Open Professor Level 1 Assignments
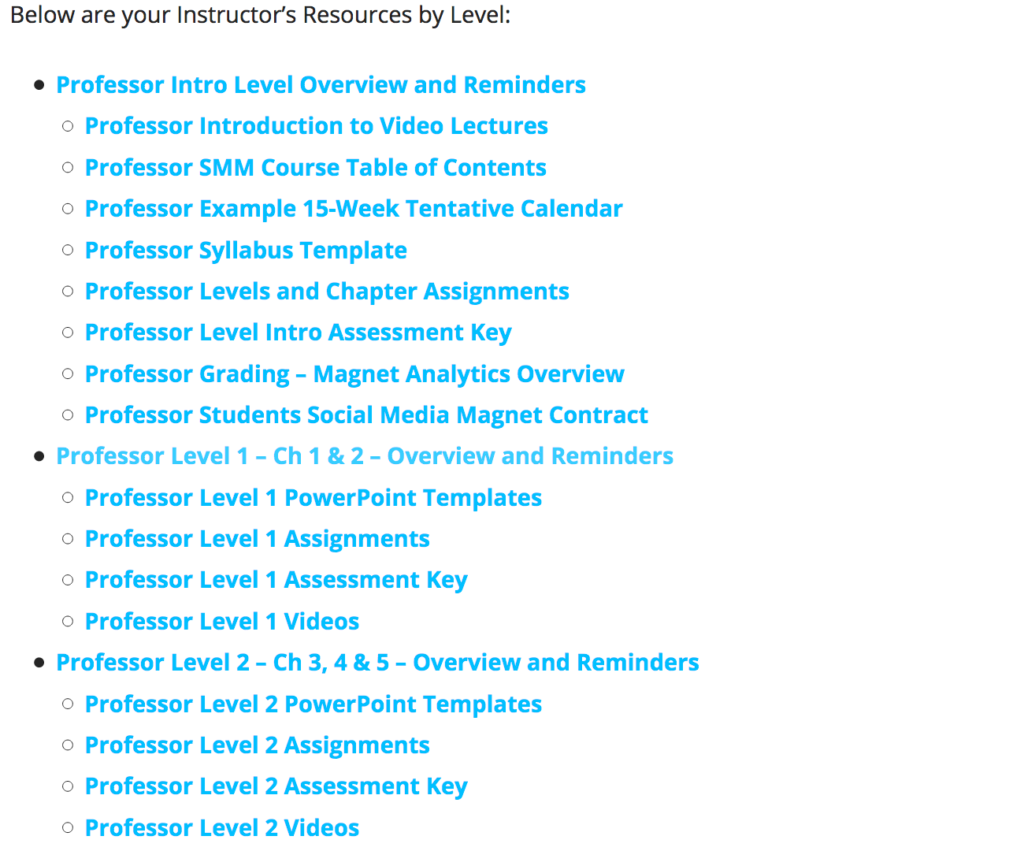Image resolution: width=1024 pixels, height=851 pixels. 257,539
